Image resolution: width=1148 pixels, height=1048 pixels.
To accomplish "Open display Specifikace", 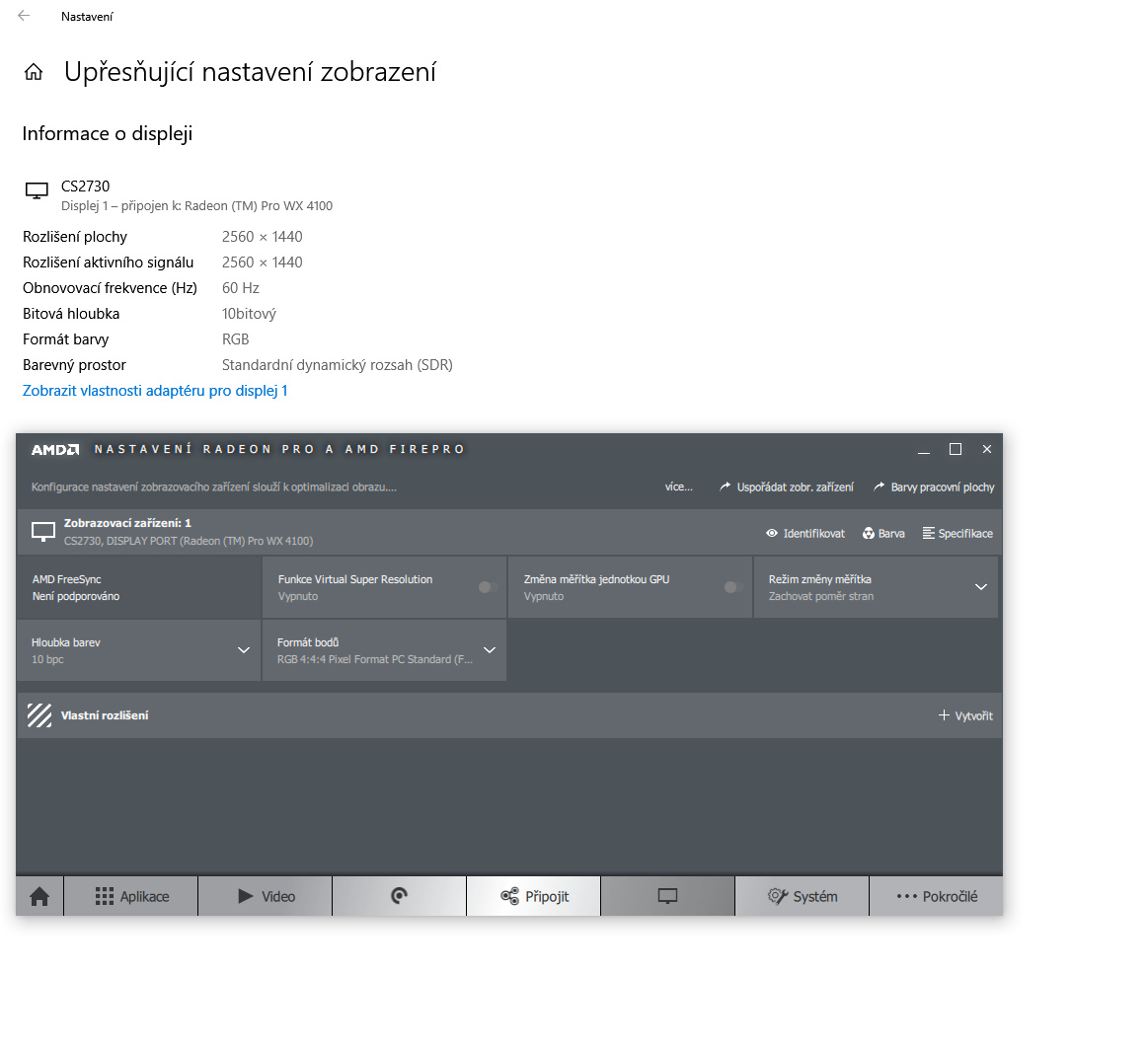I will click(957, 534).
